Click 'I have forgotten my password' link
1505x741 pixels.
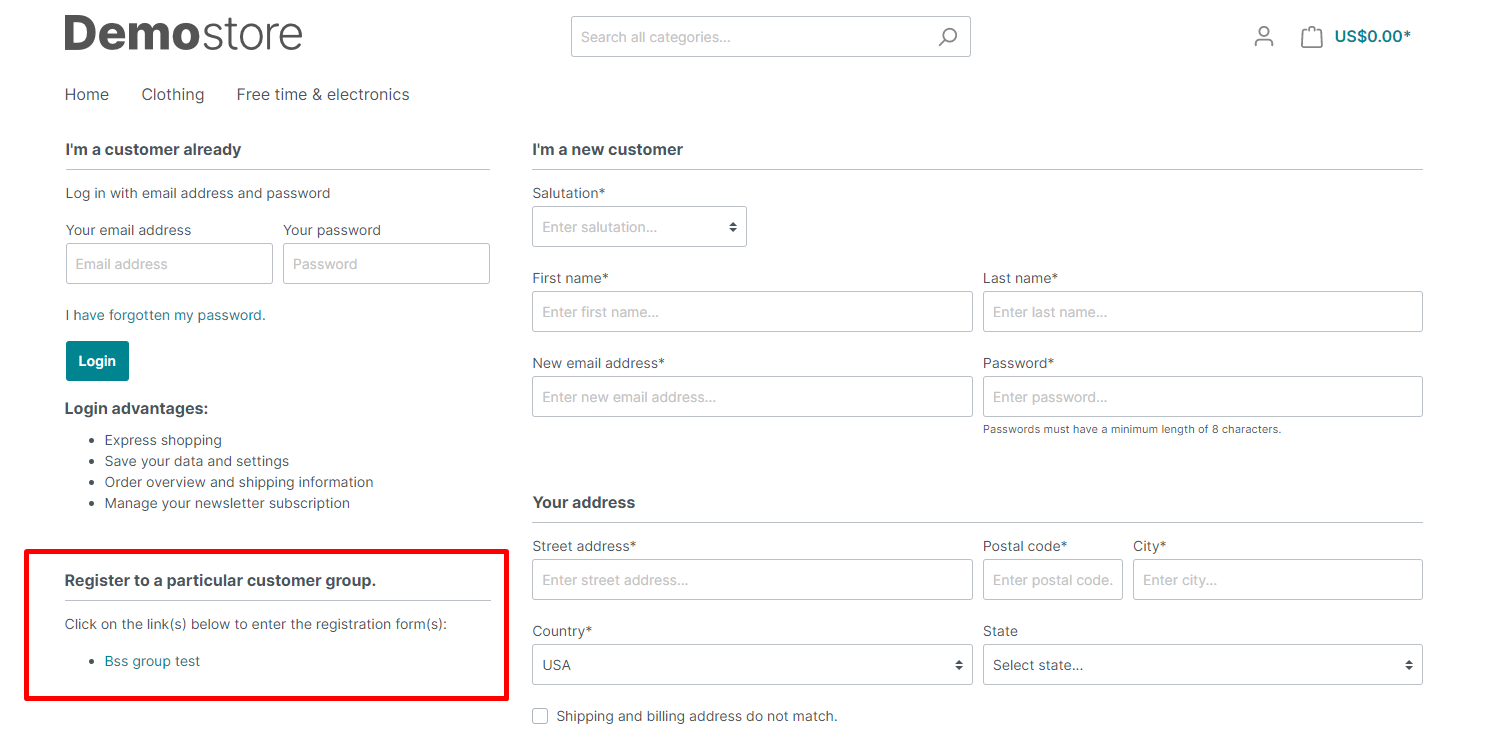pos(166,315)
